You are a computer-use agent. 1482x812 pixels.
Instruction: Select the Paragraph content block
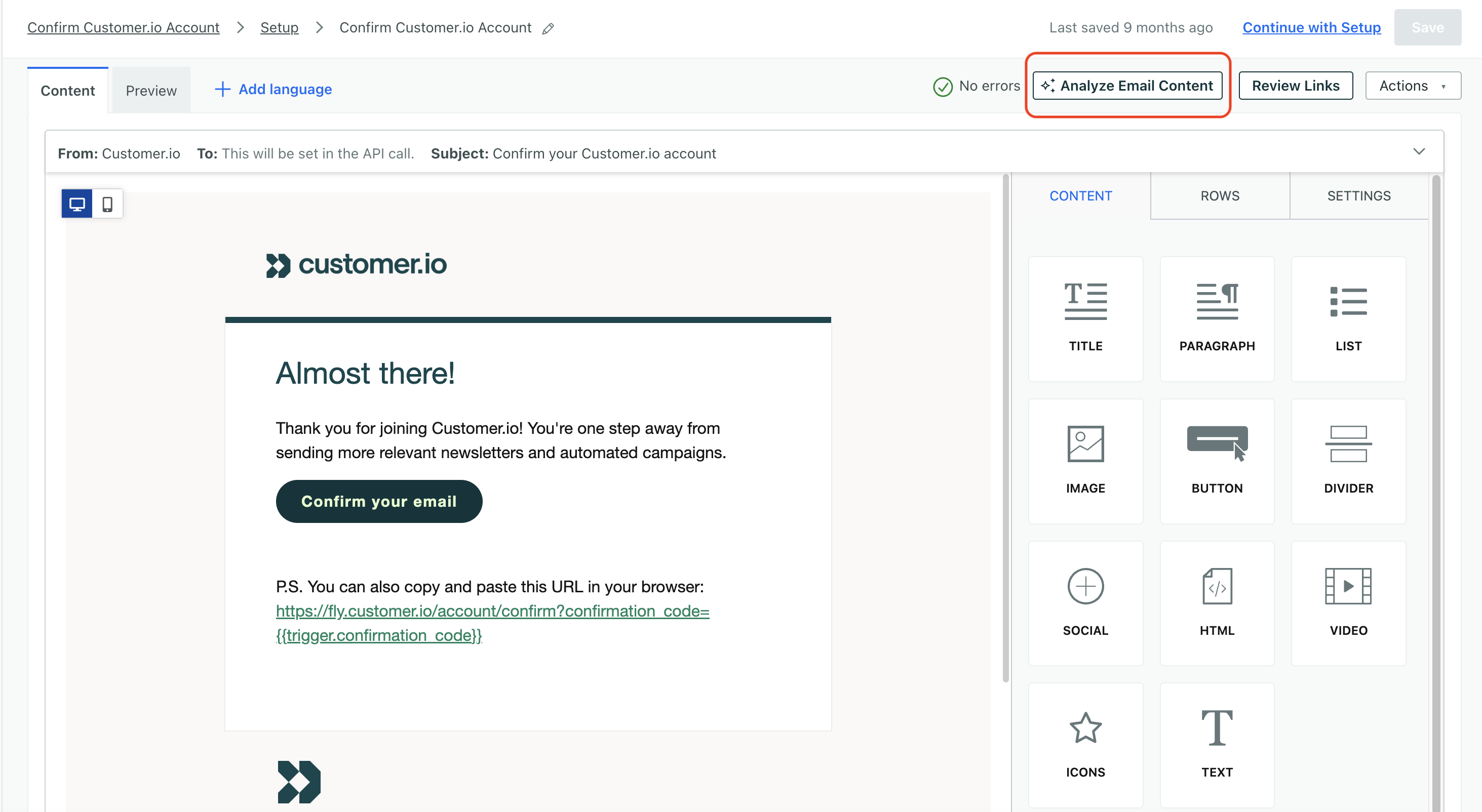point(1217,318)
